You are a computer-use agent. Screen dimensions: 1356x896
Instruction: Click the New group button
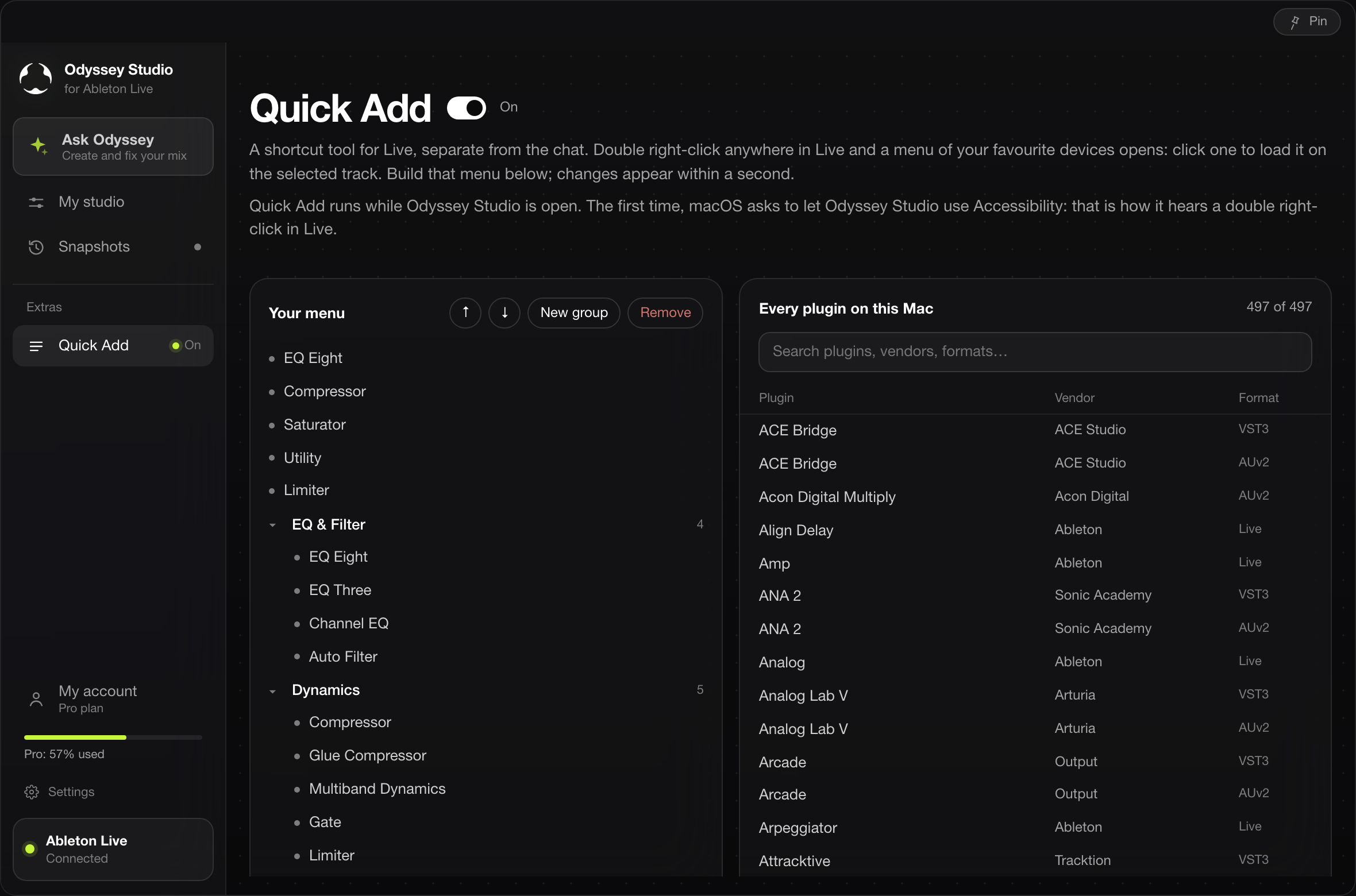(574, 312)
